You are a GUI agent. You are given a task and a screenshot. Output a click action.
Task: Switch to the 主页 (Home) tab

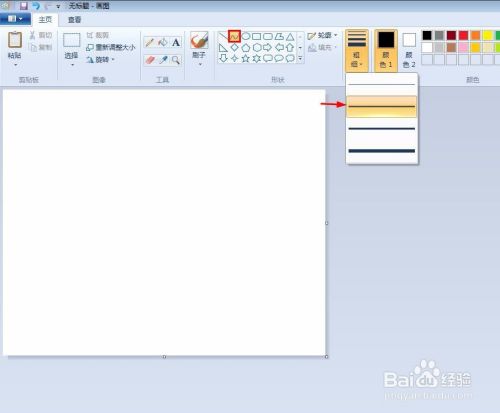tap(45, 20)
